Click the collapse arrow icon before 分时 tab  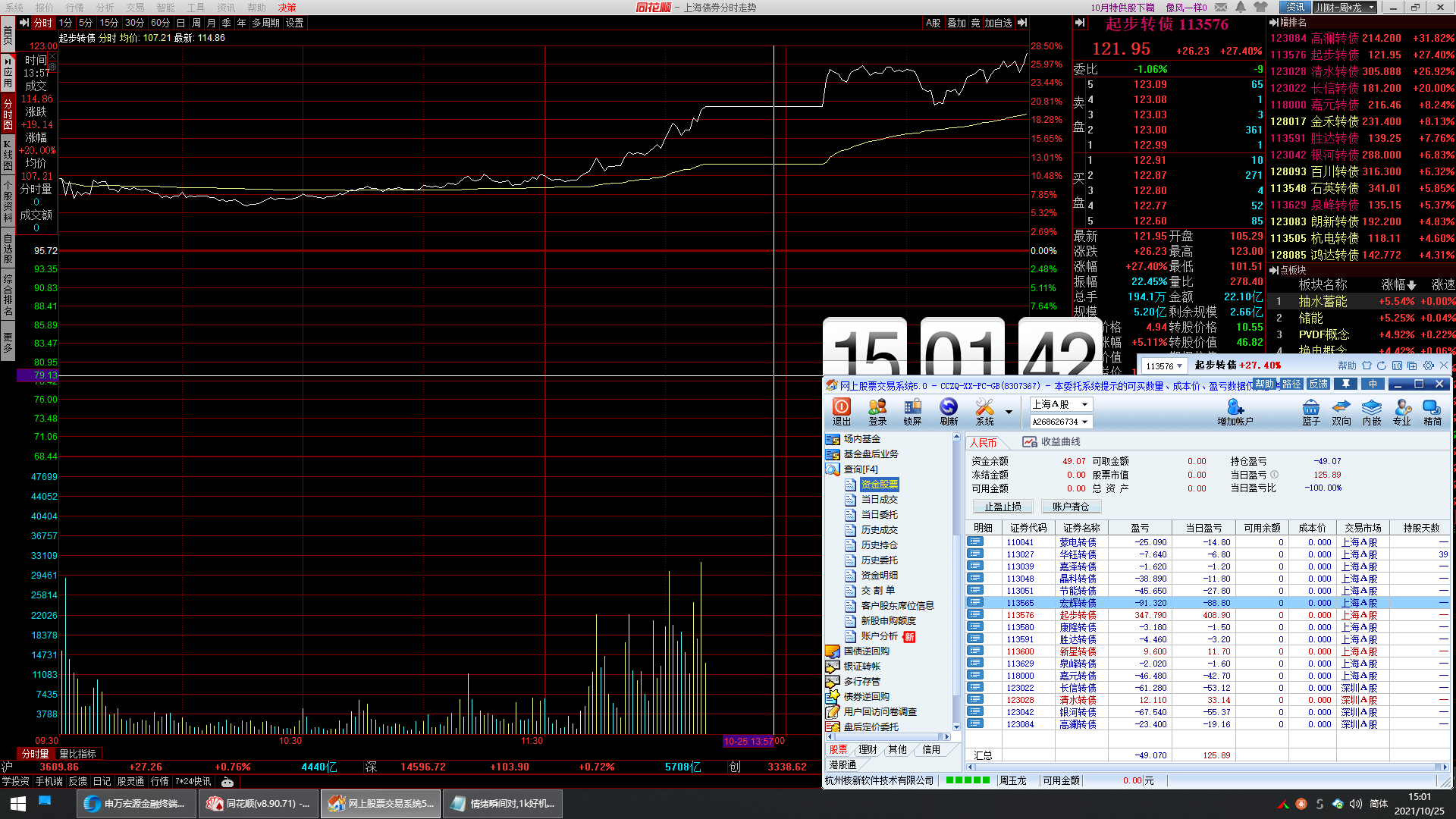click(x=24, y=23)
